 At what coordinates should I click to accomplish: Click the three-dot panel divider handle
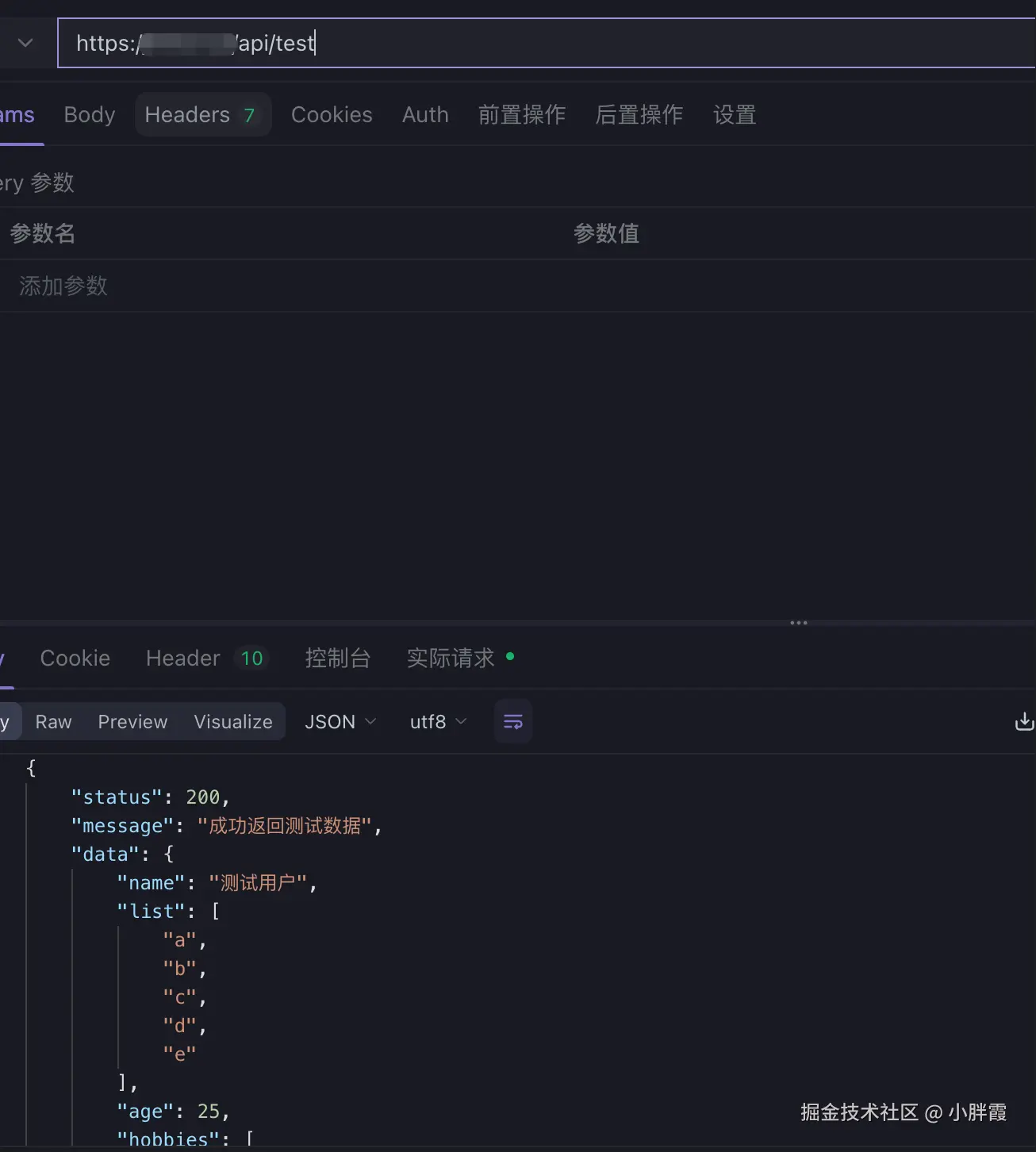799,623
